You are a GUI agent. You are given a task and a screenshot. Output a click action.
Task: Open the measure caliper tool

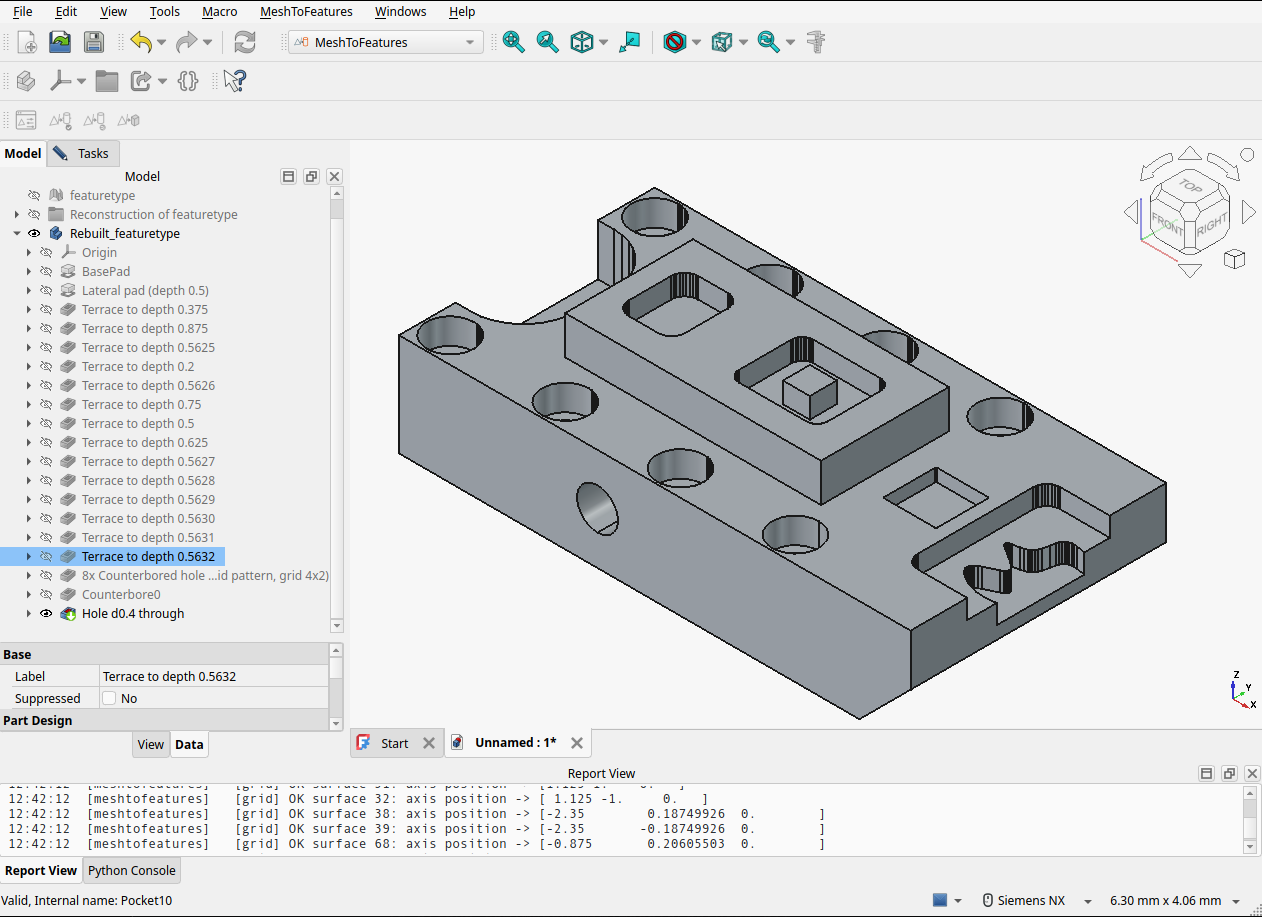816,42
